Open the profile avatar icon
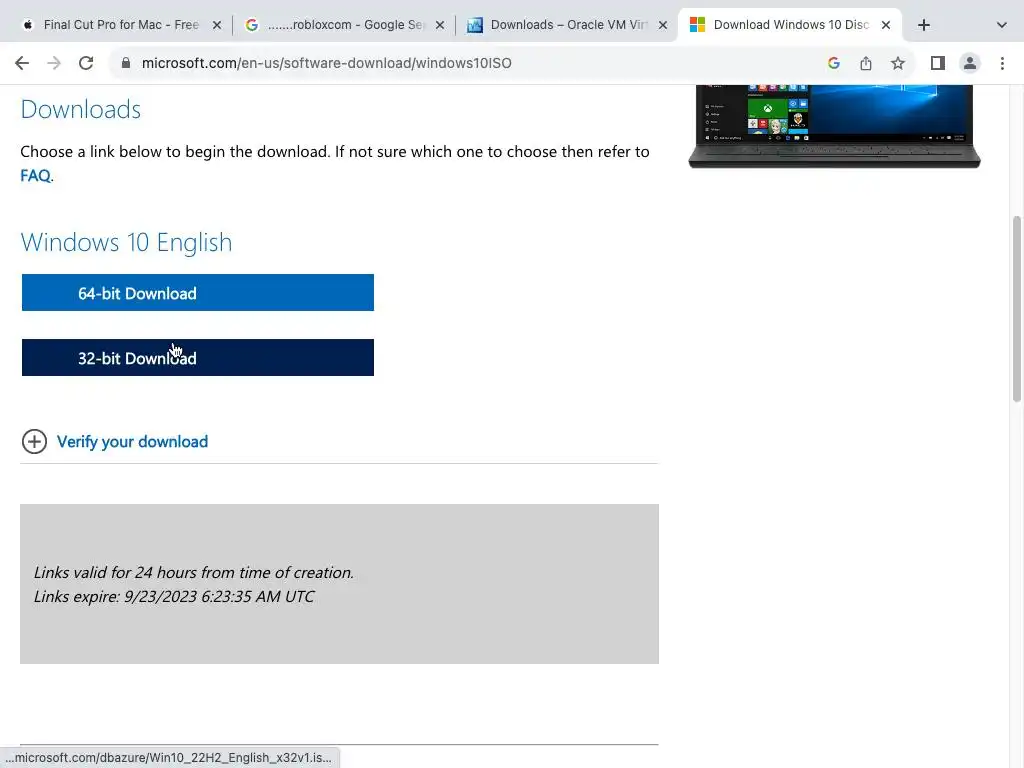Image resolution: width=1024 pixels, height=768 pixels. tap(970, 63)
